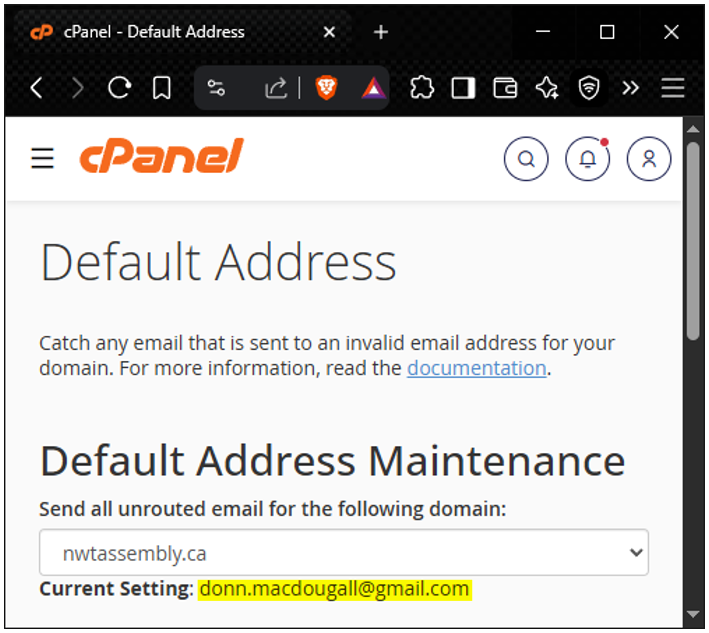Expand the nwtassembly.ca domain dropdown

point(344,553)
